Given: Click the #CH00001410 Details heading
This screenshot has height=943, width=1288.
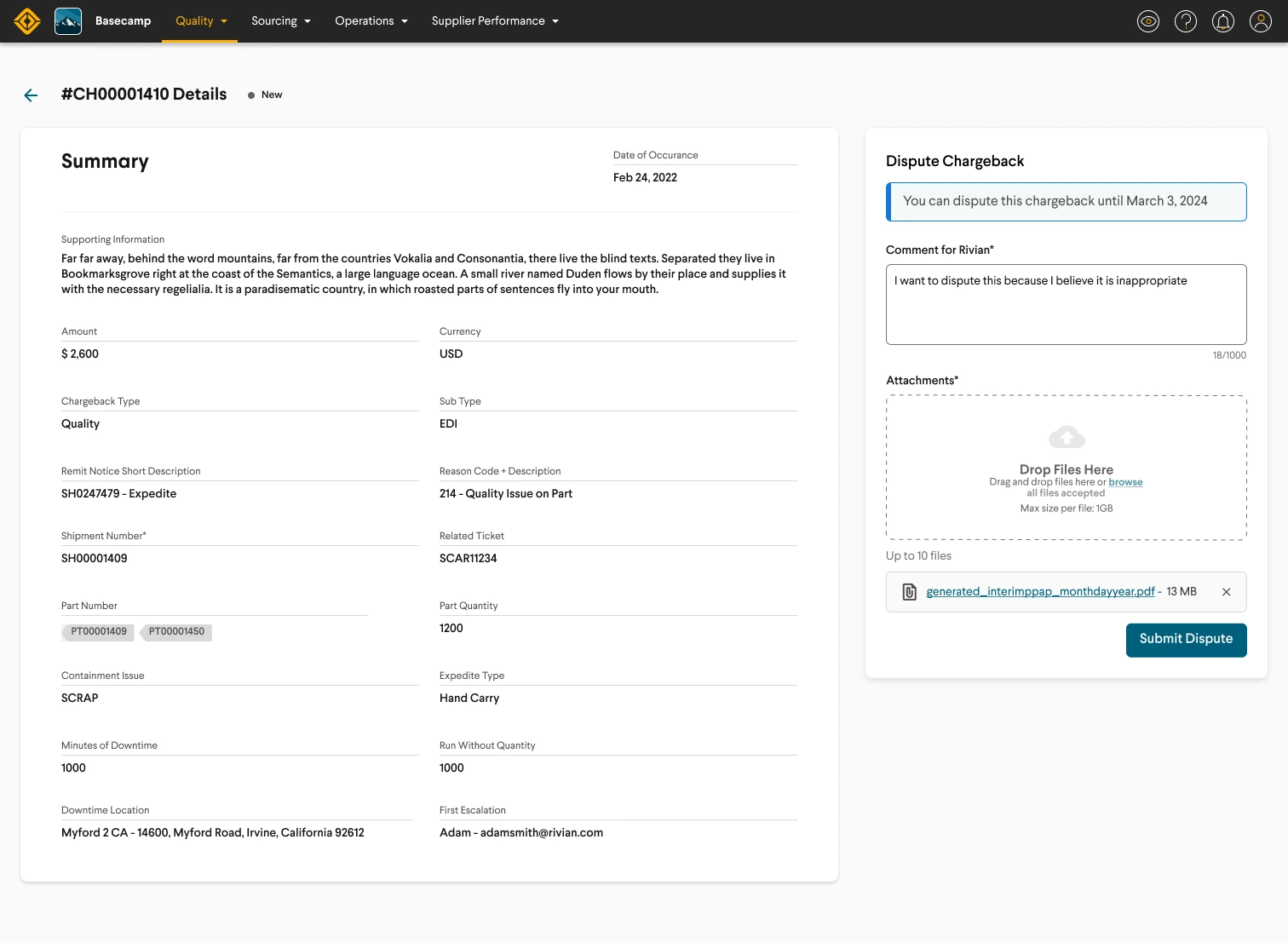Looking at the screenshot, I should (144, 95).
